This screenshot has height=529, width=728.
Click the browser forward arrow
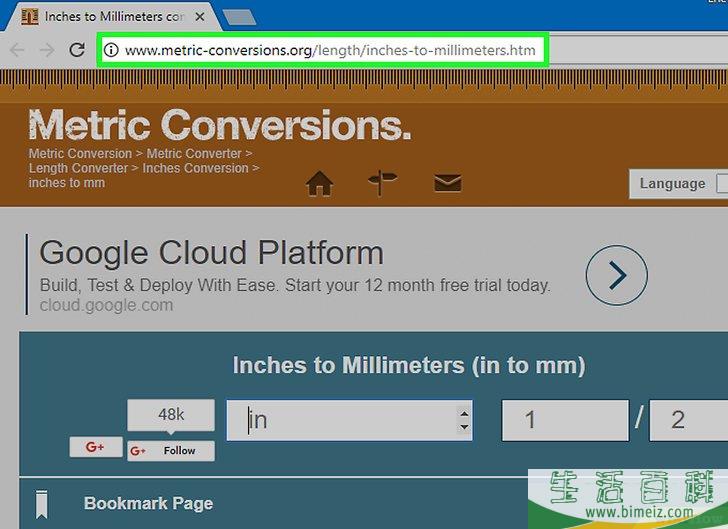pos(47,50)
